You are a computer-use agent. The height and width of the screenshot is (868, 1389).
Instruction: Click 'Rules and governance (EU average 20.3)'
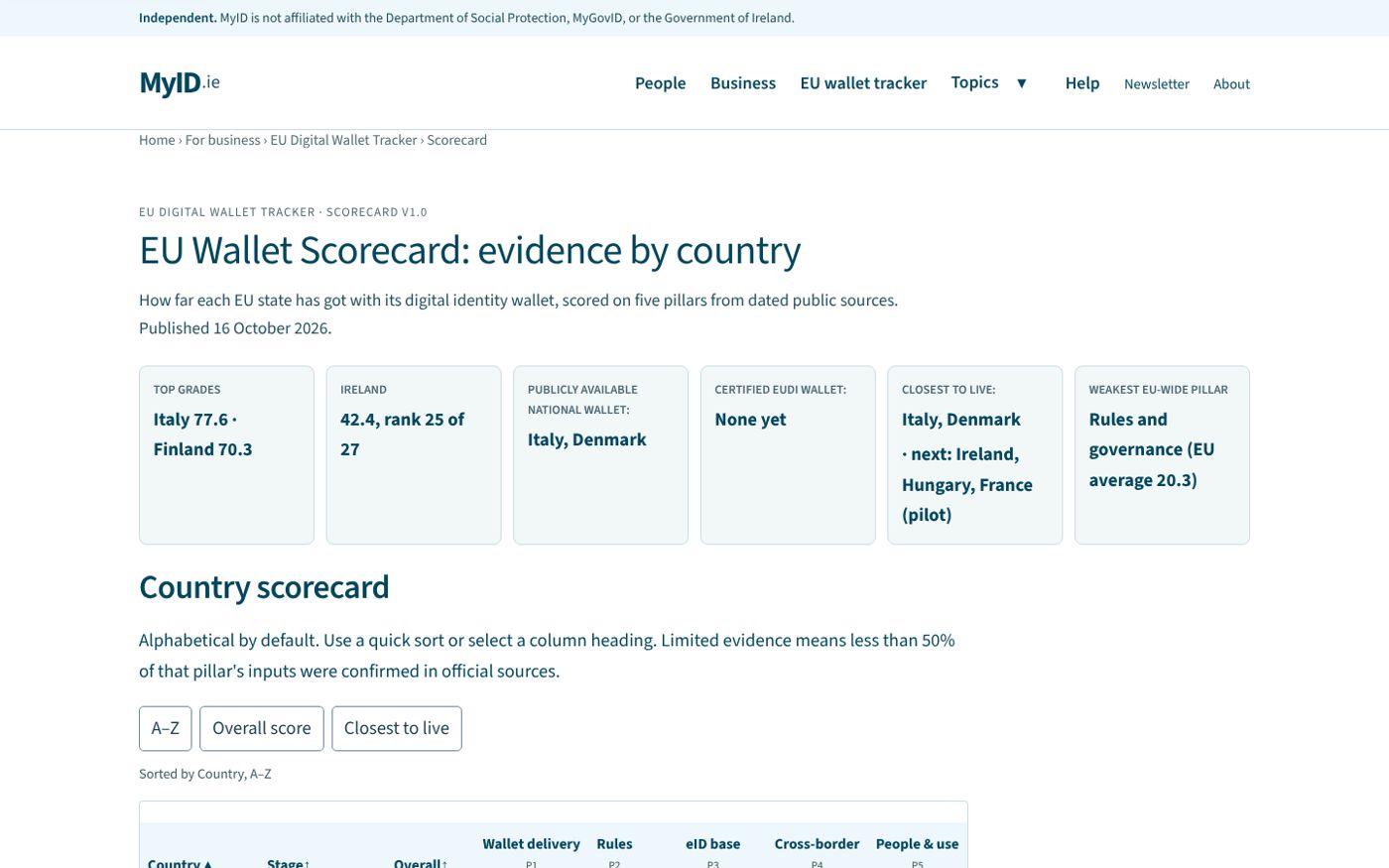[x=1151, y=449]
